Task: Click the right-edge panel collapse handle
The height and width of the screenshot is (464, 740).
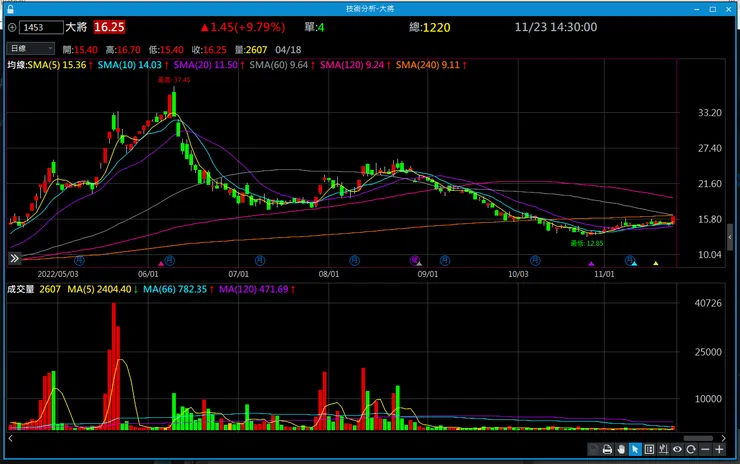Action: (x=730, y=237)
